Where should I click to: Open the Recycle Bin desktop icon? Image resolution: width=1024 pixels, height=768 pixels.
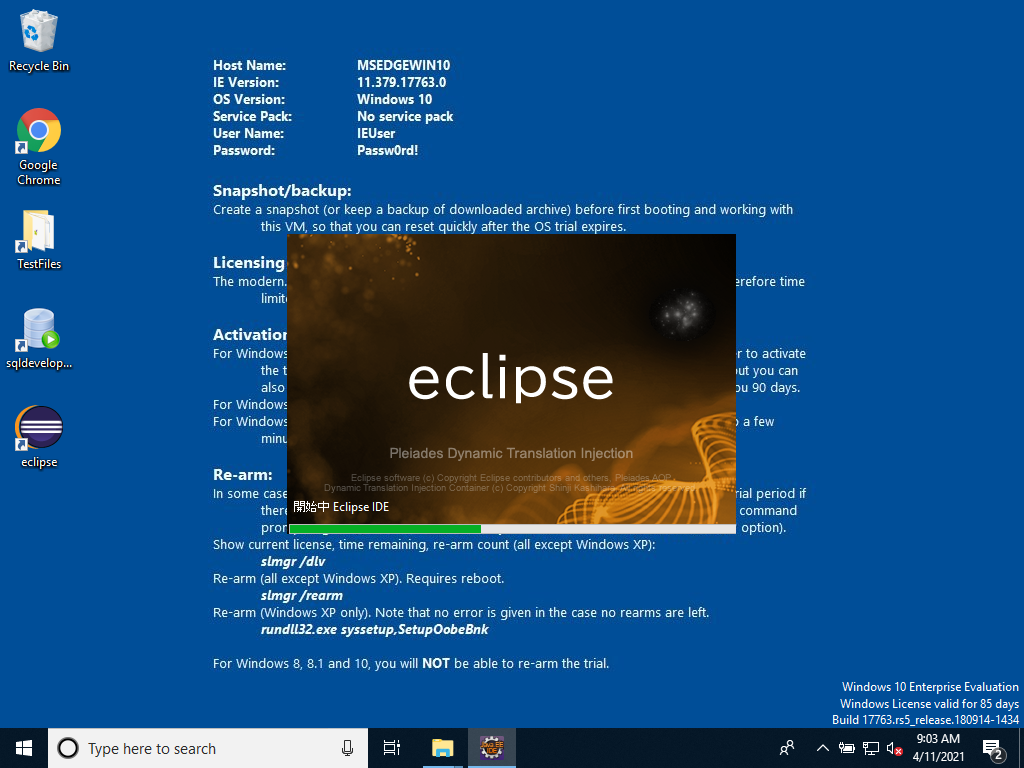39,40
